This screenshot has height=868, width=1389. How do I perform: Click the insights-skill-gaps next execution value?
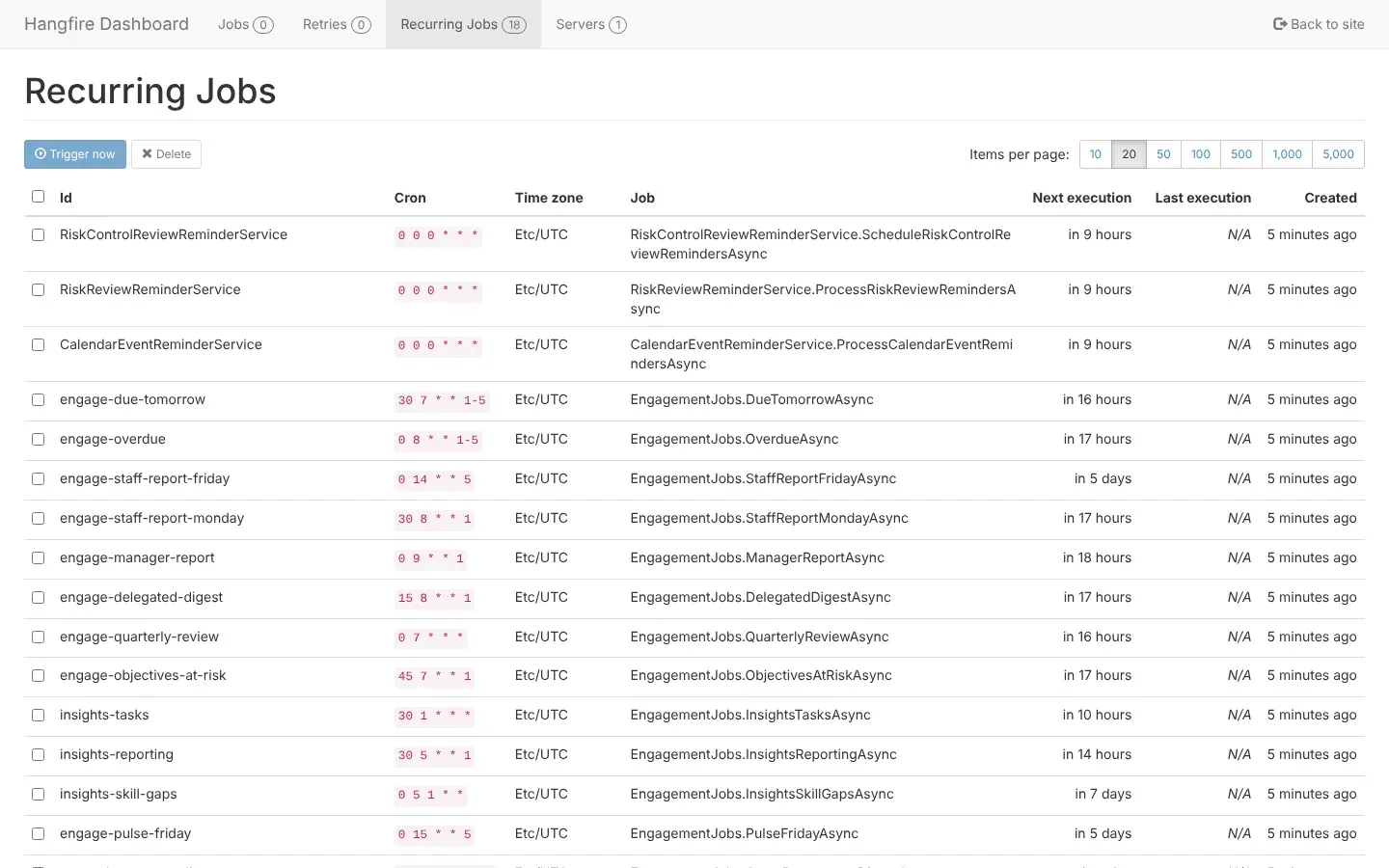click(1103, 794)
